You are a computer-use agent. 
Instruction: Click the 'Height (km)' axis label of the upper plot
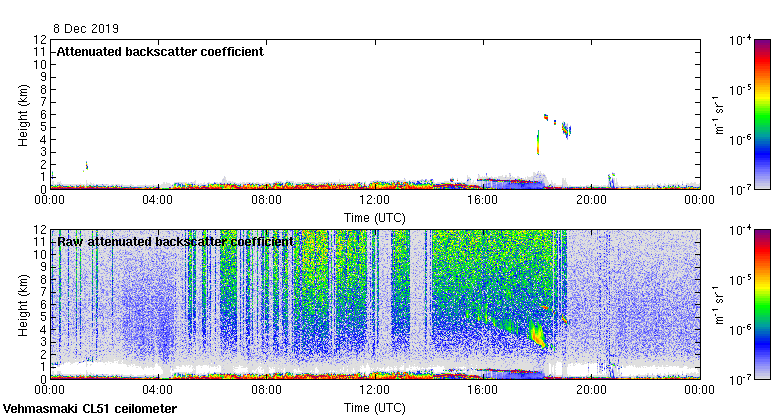pos(23,115)
